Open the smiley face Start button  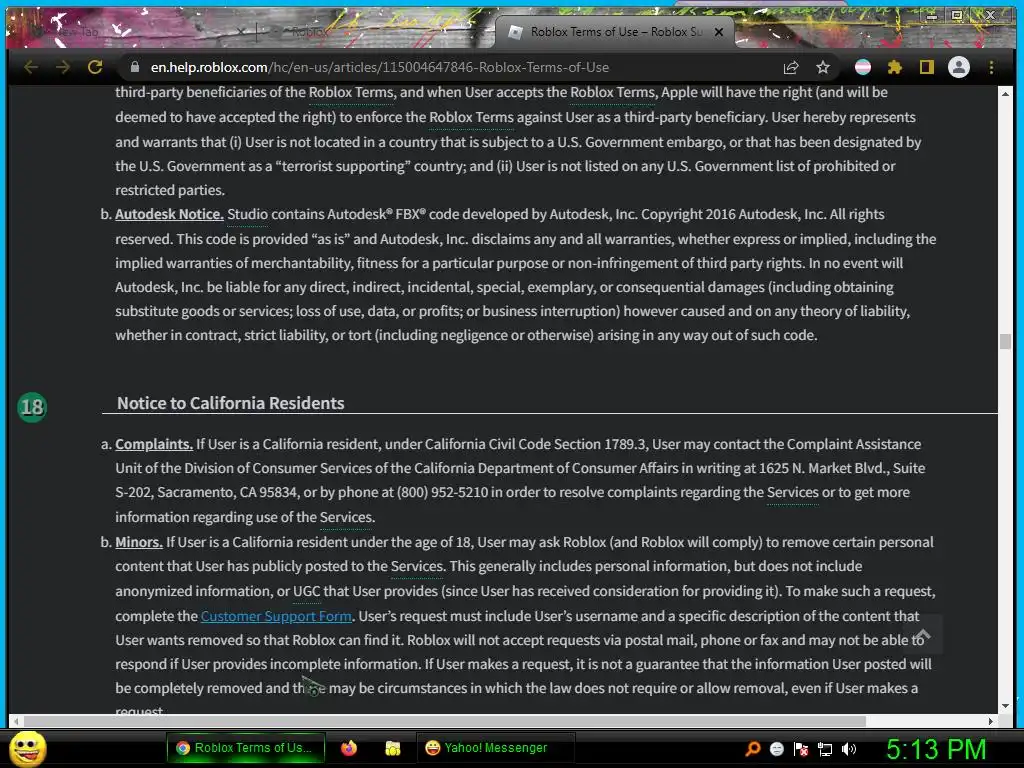pyautogui.click(x=28, y=748)
